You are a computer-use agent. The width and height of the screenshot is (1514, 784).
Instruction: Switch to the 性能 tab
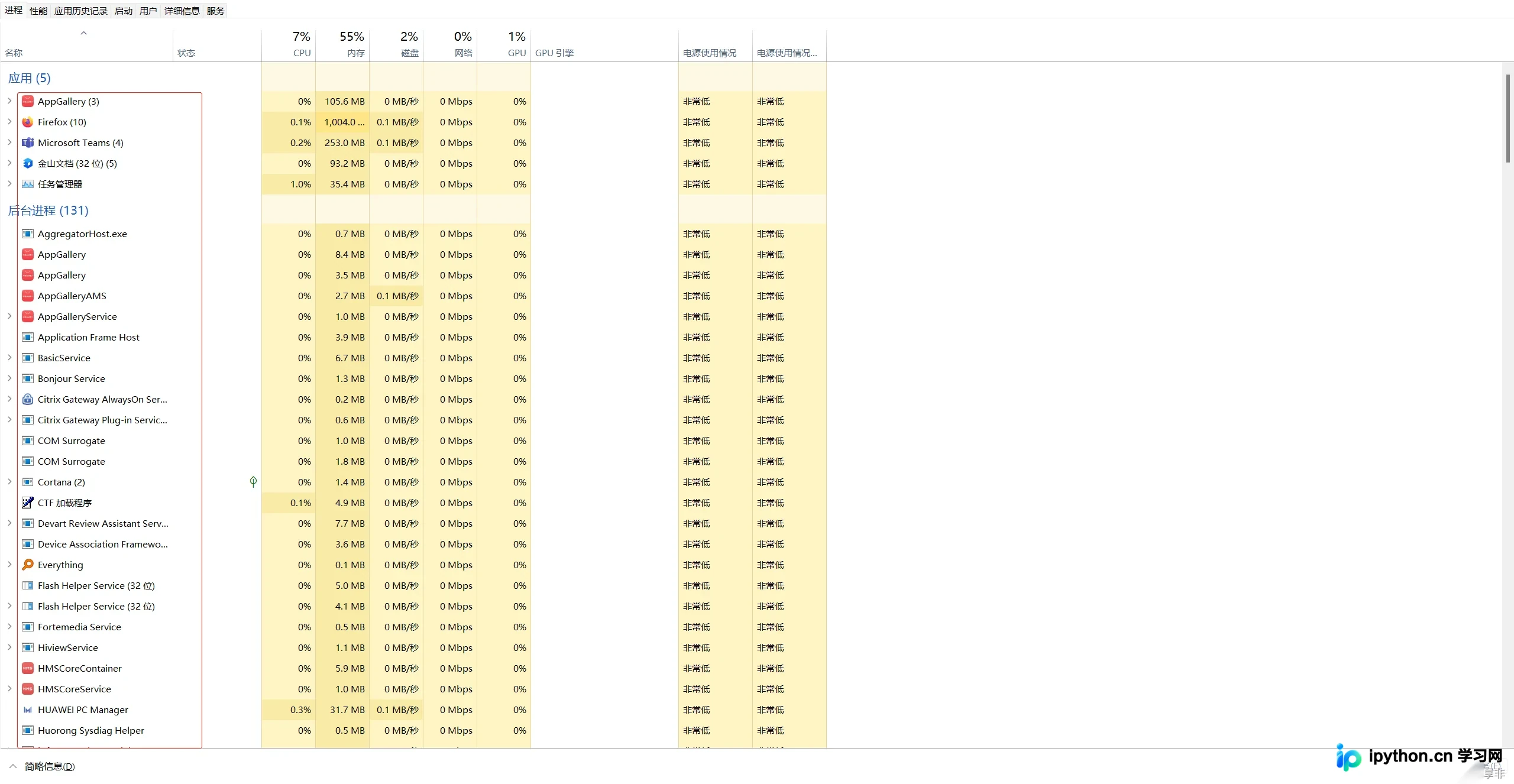point(38,11)
